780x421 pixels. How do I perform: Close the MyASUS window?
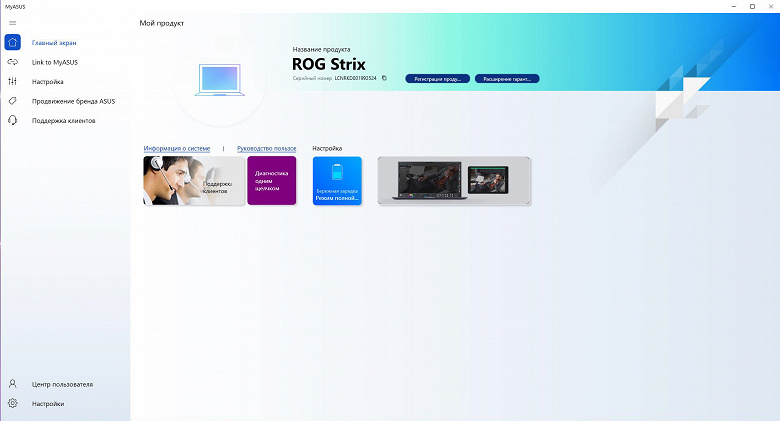(771, 6)
